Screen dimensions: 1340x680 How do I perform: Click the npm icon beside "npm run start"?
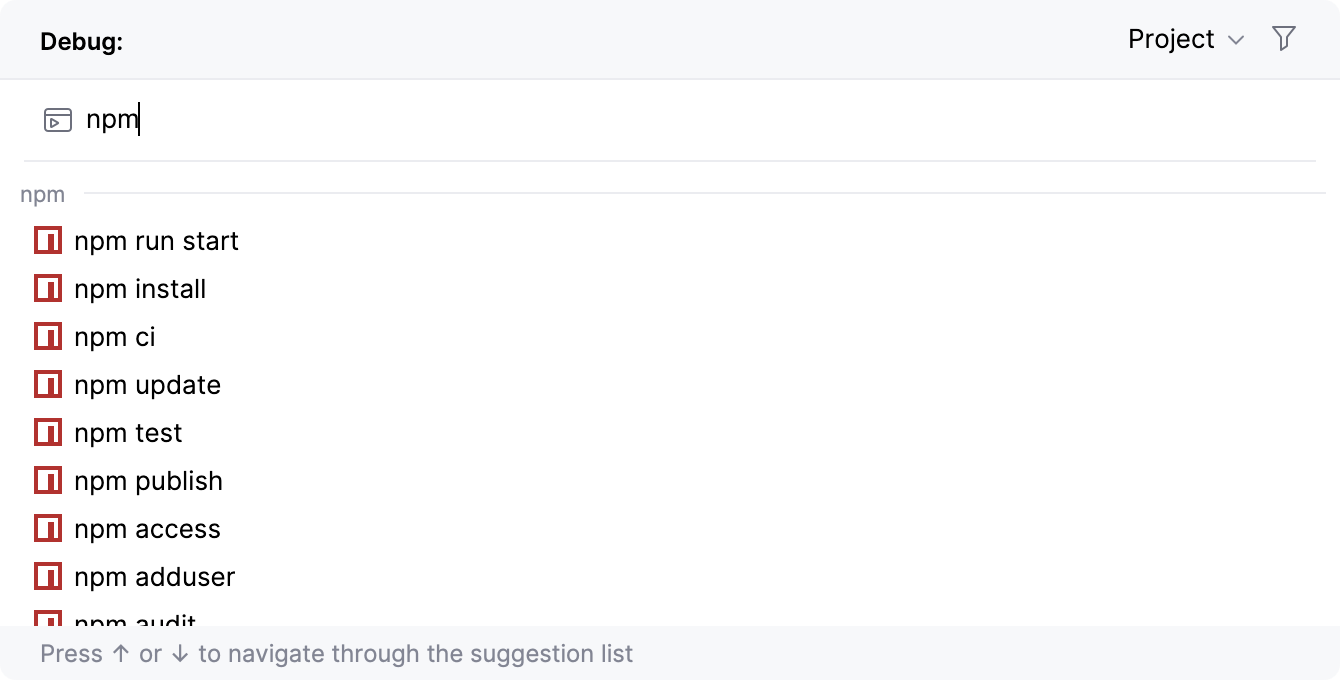[x=47, y=240]
